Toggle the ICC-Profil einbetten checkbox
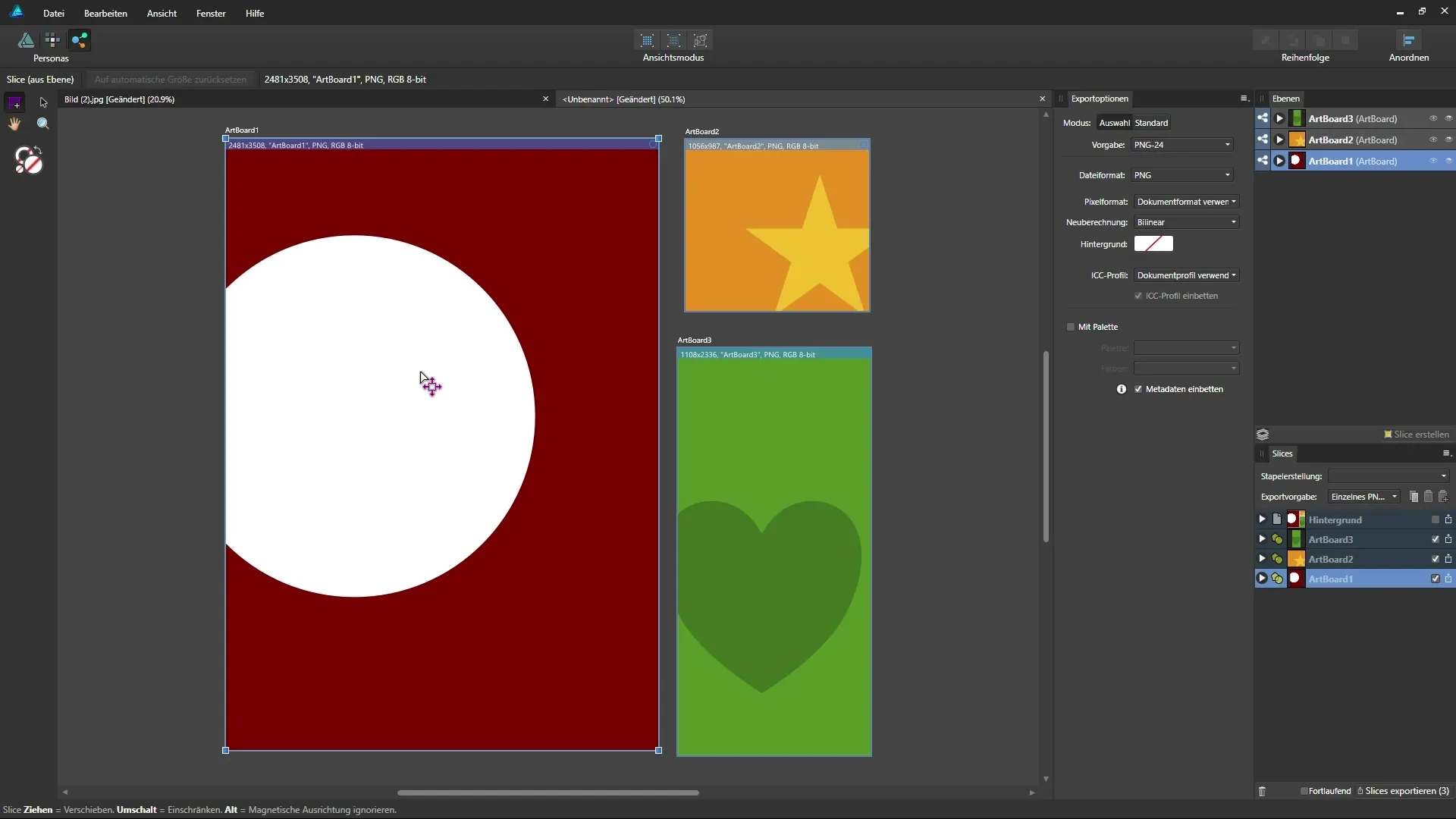Screen dimensions: 1456x819 click(x=1138, y=296)
